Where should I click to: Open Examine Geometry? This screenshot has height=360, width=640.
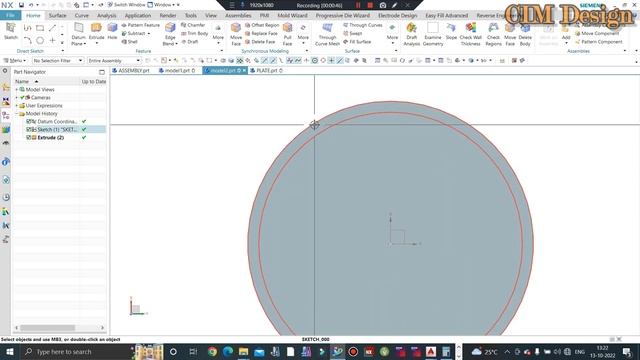coord(433,34)
